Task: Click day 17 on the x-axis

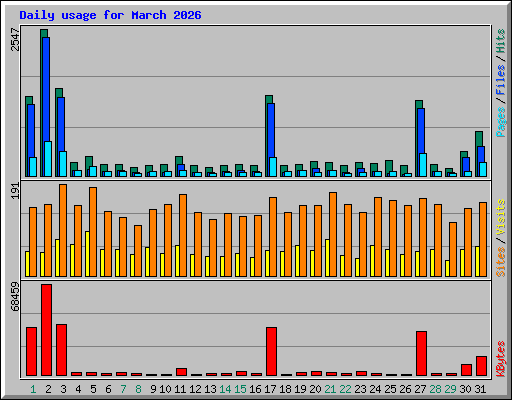Action: click(270, 389)
